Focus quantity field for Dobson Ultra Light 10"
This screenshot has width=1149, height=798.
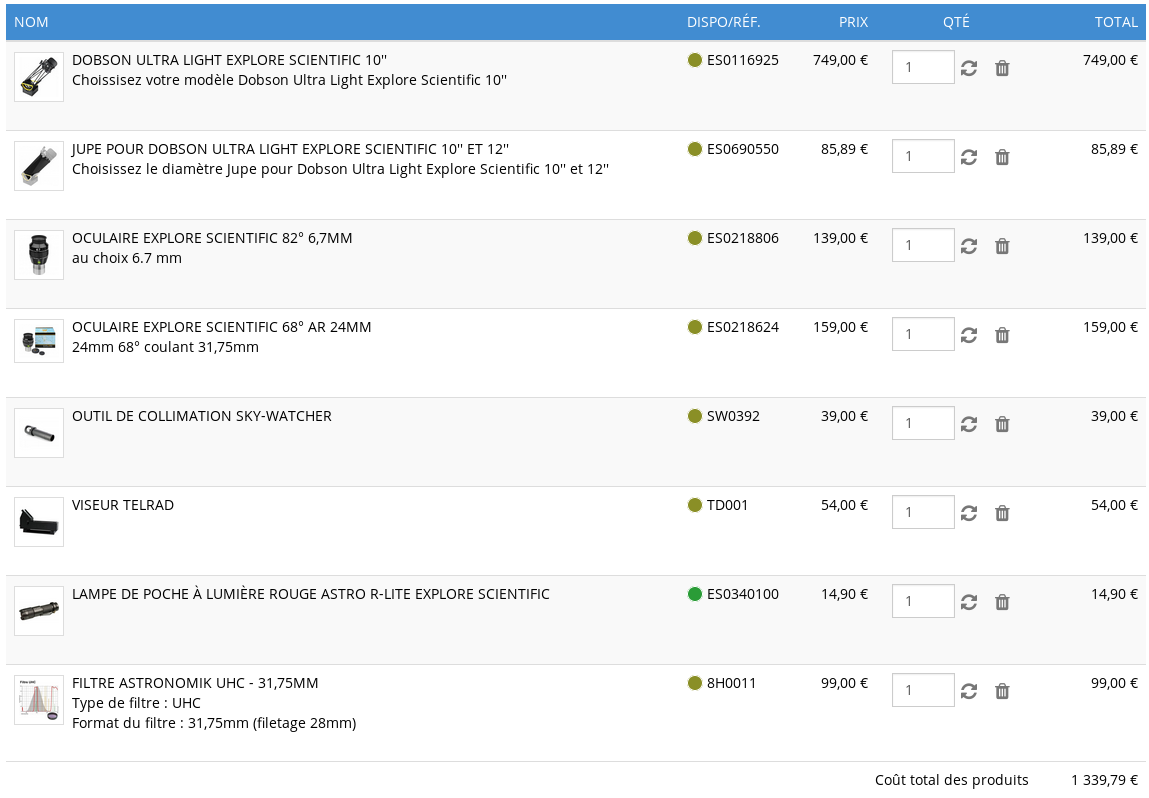click(923, 67)
